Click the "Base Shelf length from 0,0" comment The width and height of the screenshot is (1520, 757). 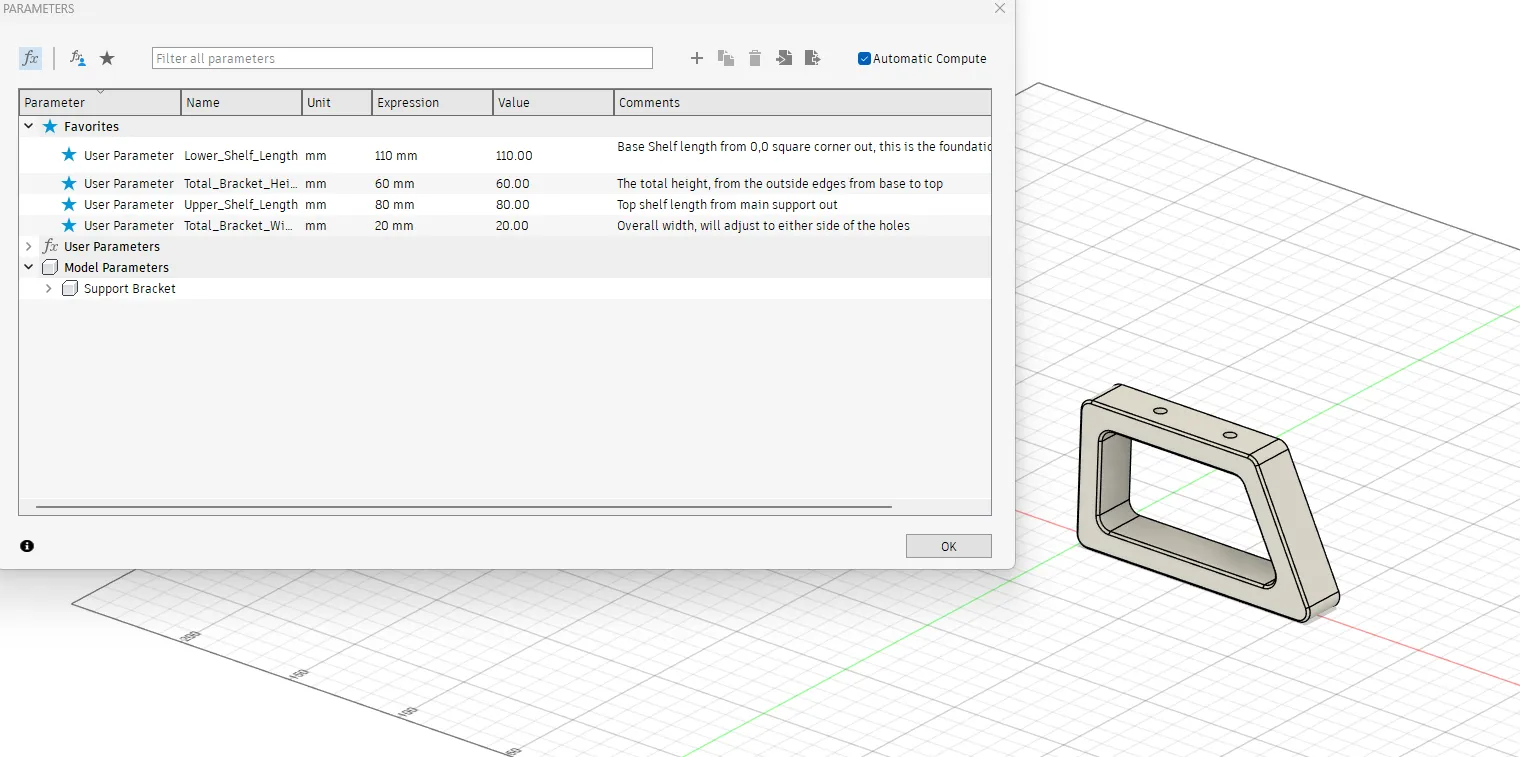(803, 147)
